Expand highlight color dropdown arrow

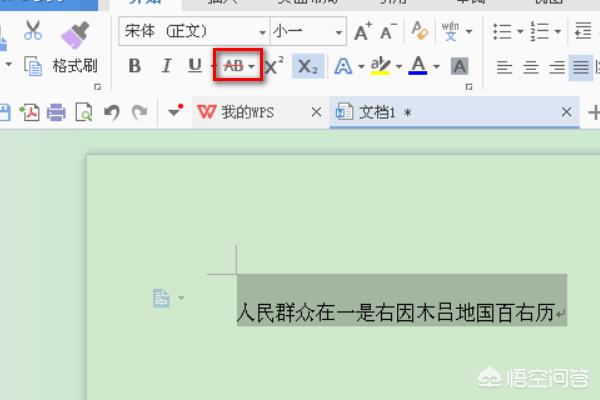coord(399,67)
